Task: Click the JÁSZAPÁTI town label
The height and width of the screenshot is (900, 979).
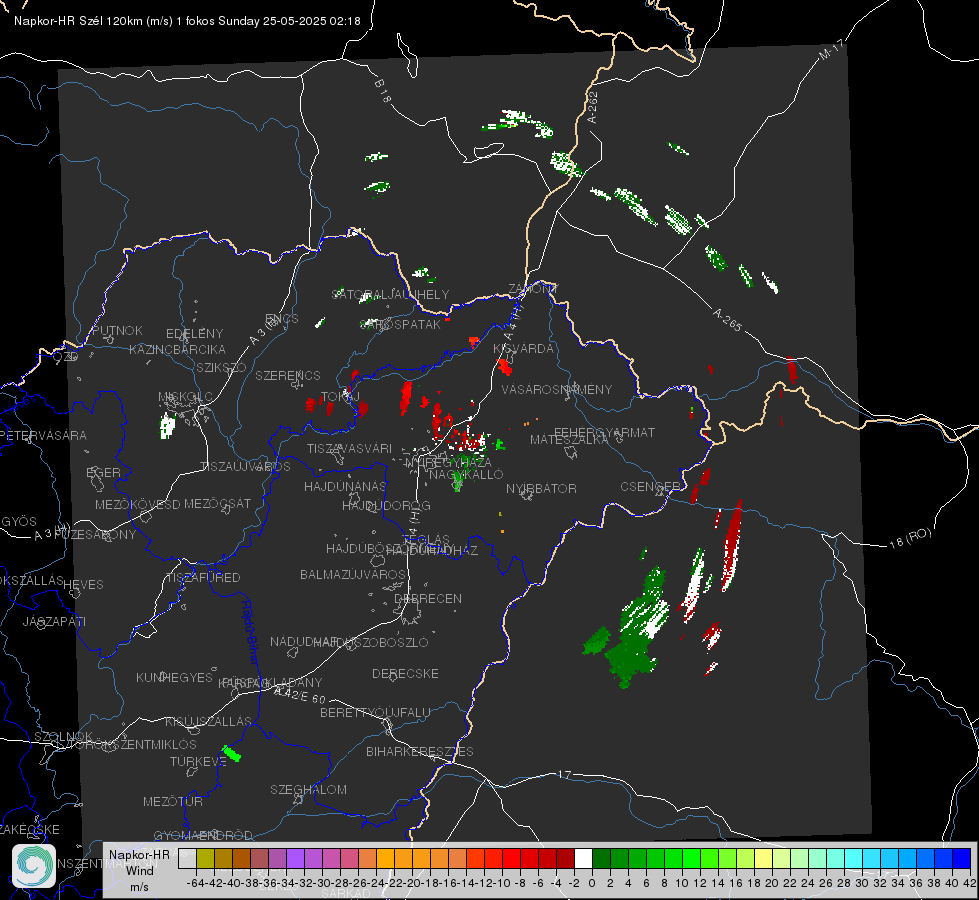Action: 54,621
